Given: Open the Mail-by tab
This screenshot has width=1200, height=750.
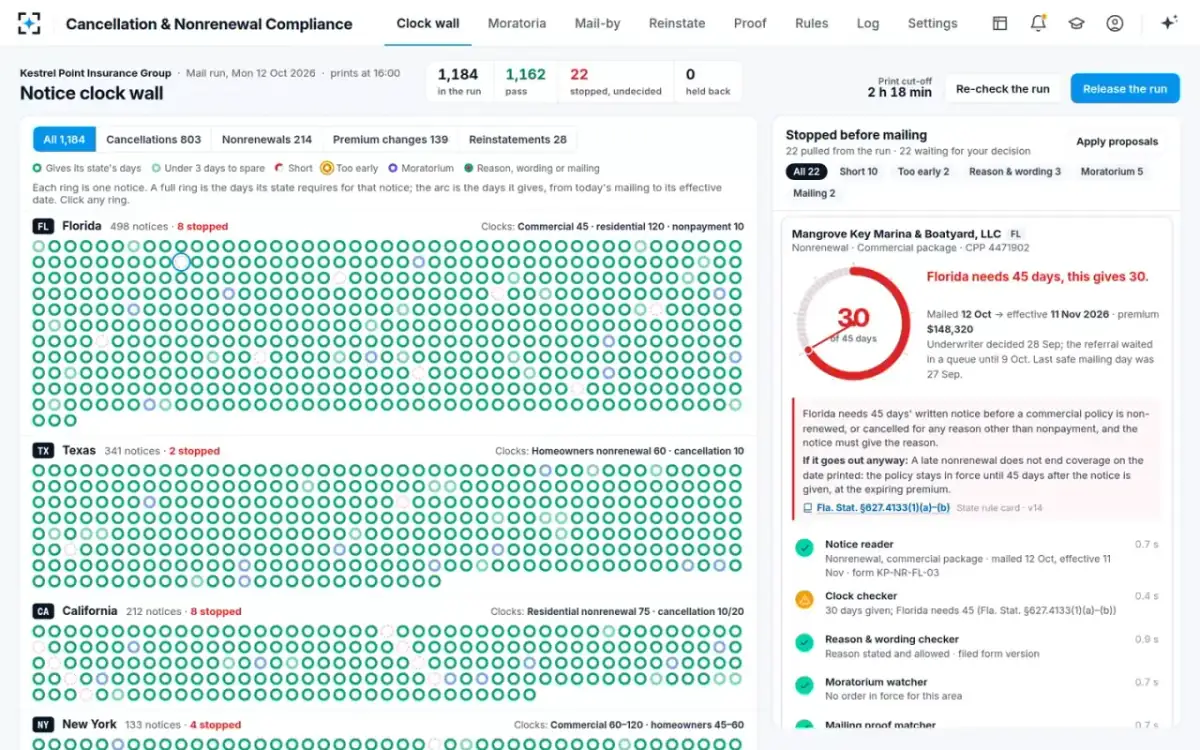Looking at the screenshot, I should pyautogui.click(x=598, y=23).
